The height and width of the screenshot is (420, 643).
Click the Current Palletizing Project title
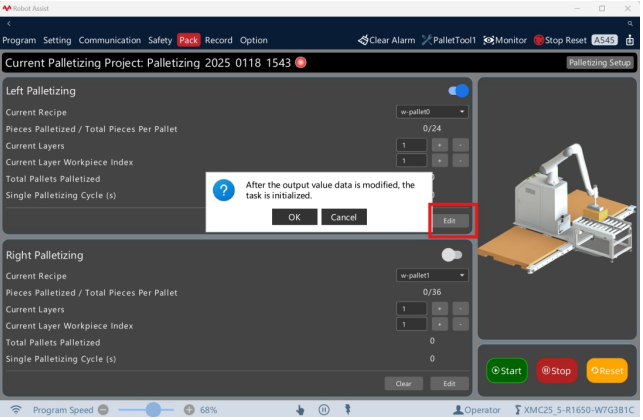pyautogui.click(x=148, y=63)
